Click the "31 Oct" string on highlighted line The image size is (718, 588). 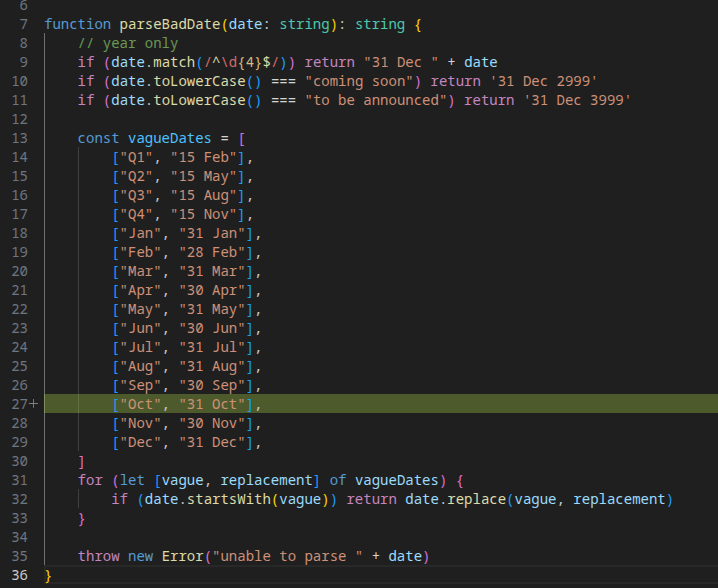212,404
